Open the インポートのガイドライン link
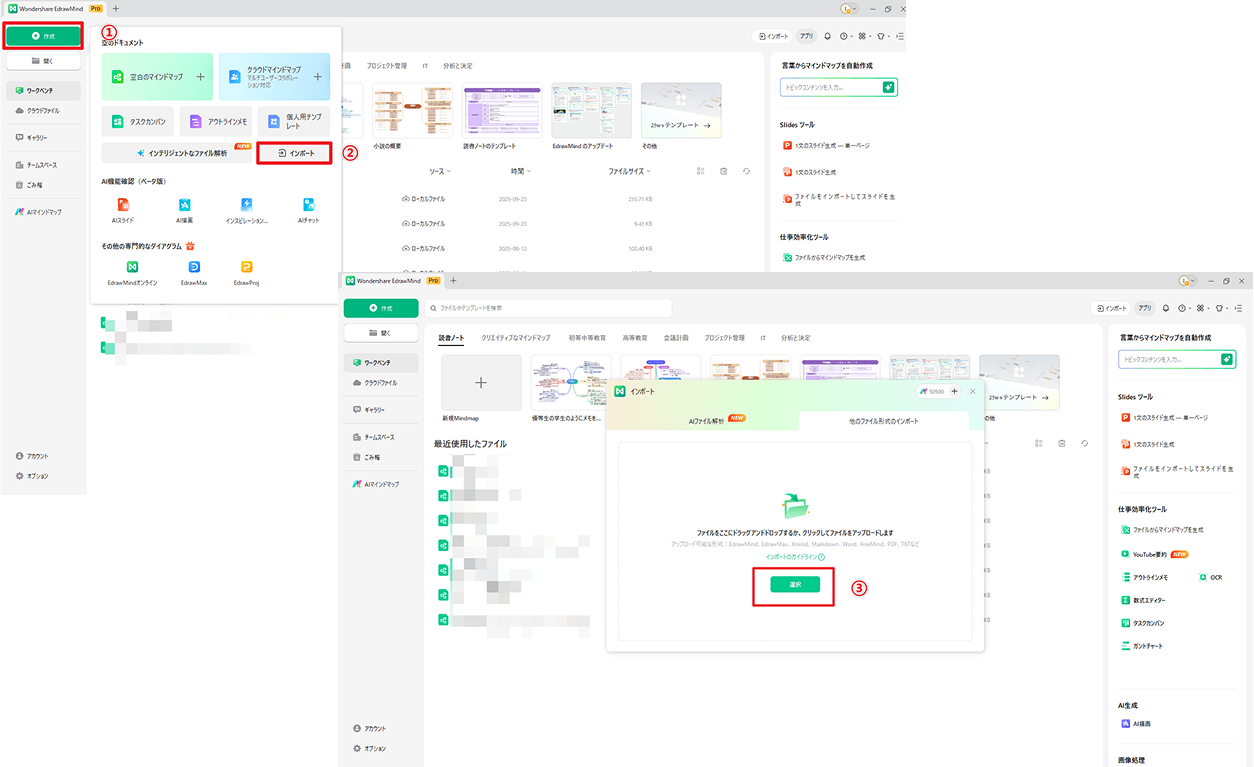Image resolution: width=1254 pixels, height=767 pixels. click(794, 557)
